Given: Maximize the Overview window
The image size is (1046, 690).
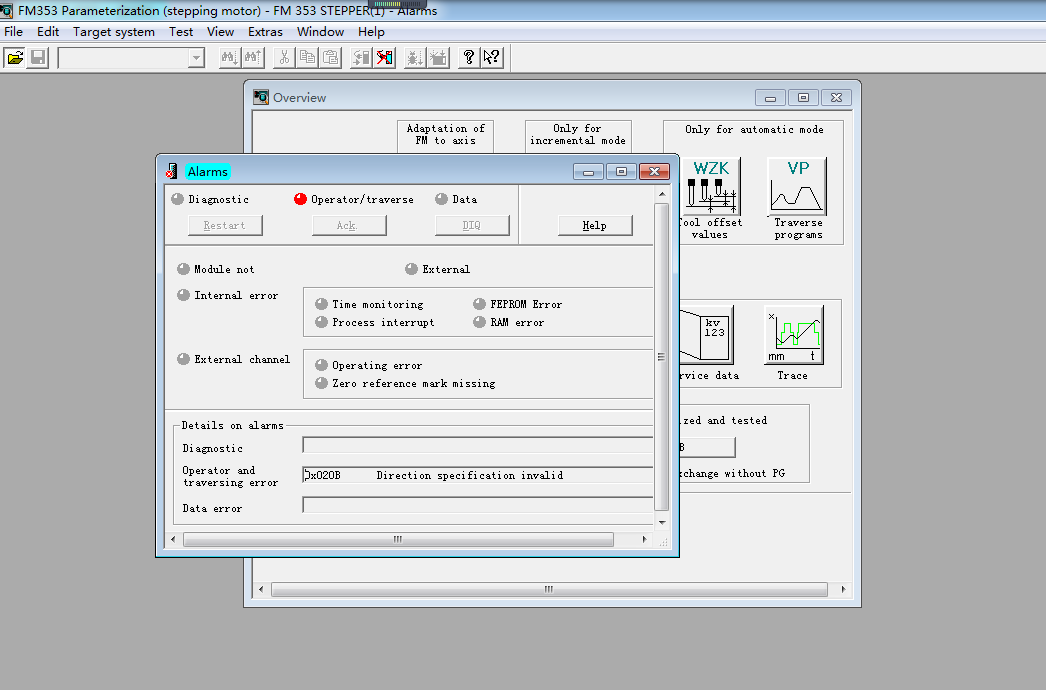Looking at the screenshot, I should 803,97.
